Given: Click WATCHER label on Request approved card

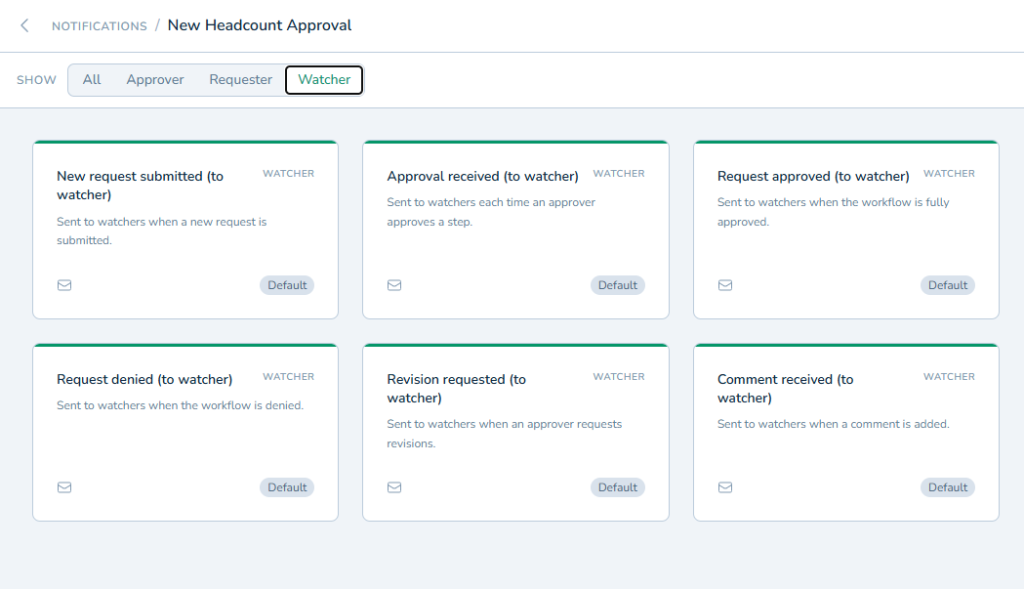Looking at the screenshot, I should click(x=949, y=174).
